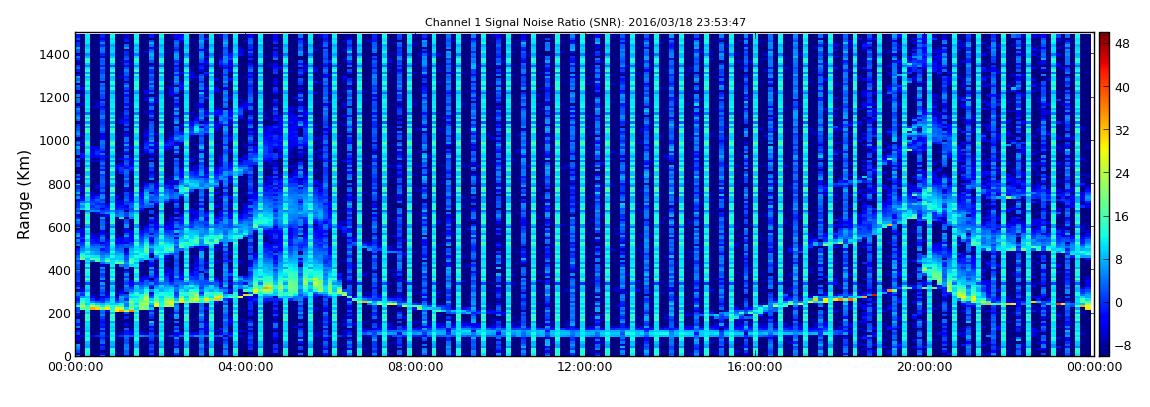The image size is (1150, 407).
Task: Click the colorbar label 32
Action: tap(1122, 131)
